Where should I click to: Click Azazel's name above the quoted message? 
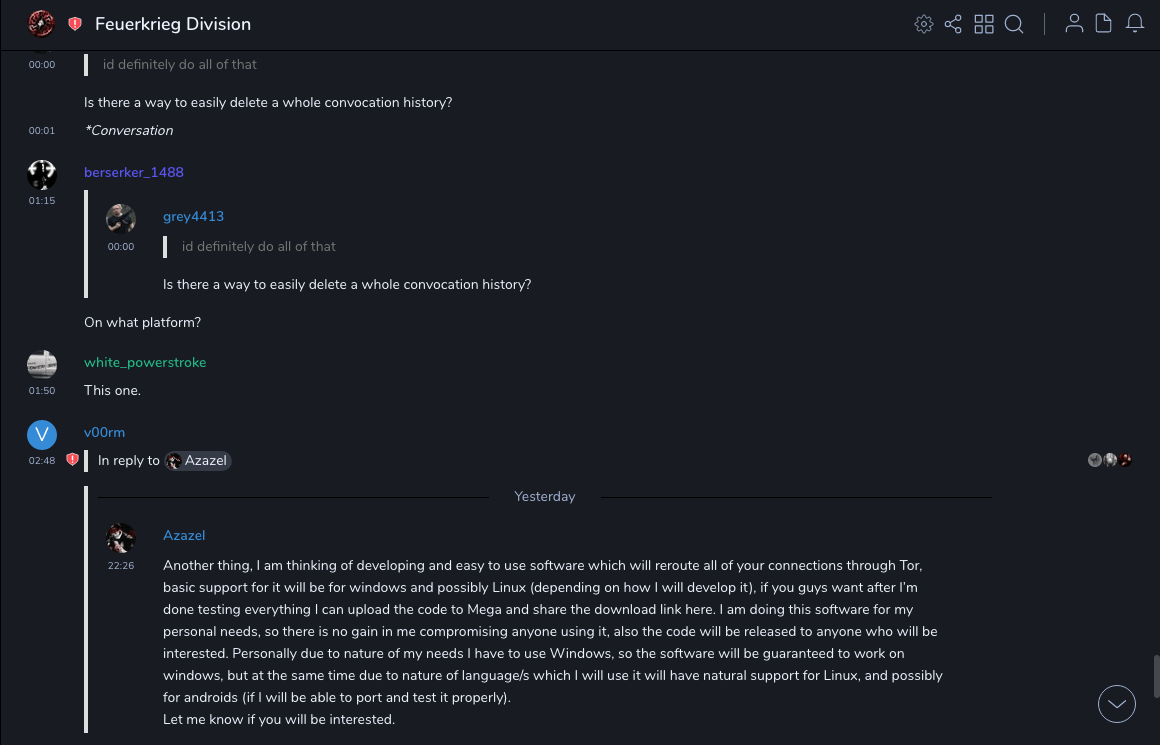(184, 535)
